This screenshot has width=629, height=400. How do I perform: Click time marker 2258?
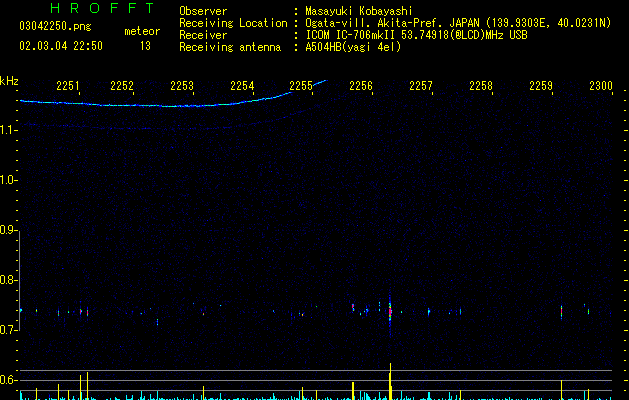point(481,86)
